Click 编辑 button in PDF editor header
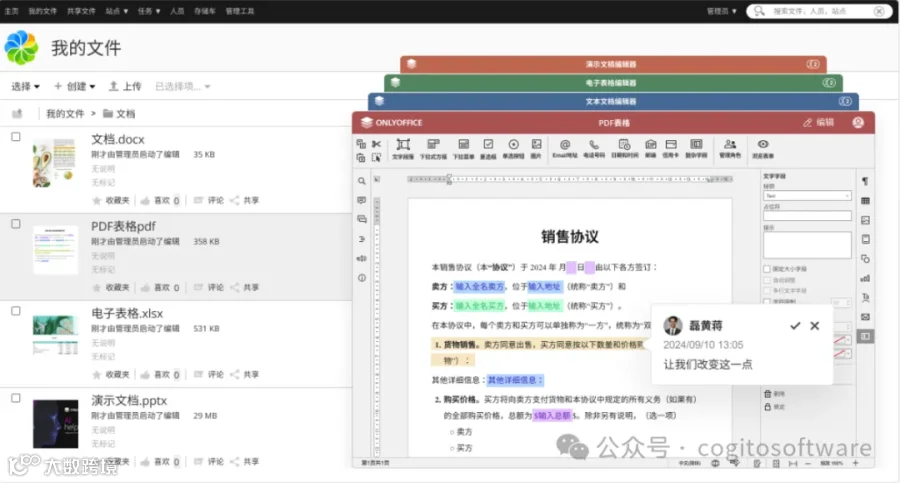 click(x=818, y=122)
